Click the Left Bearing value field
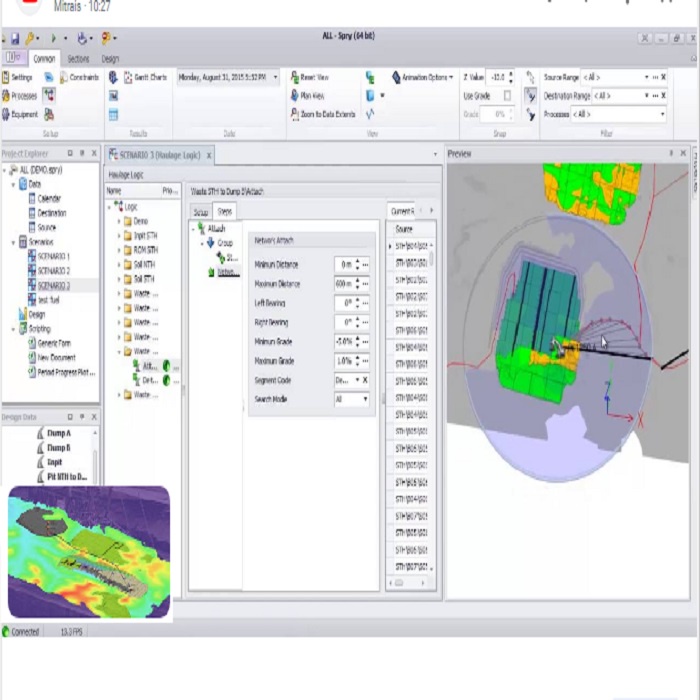Screen dimensions: 700x700 click(344, 303)
